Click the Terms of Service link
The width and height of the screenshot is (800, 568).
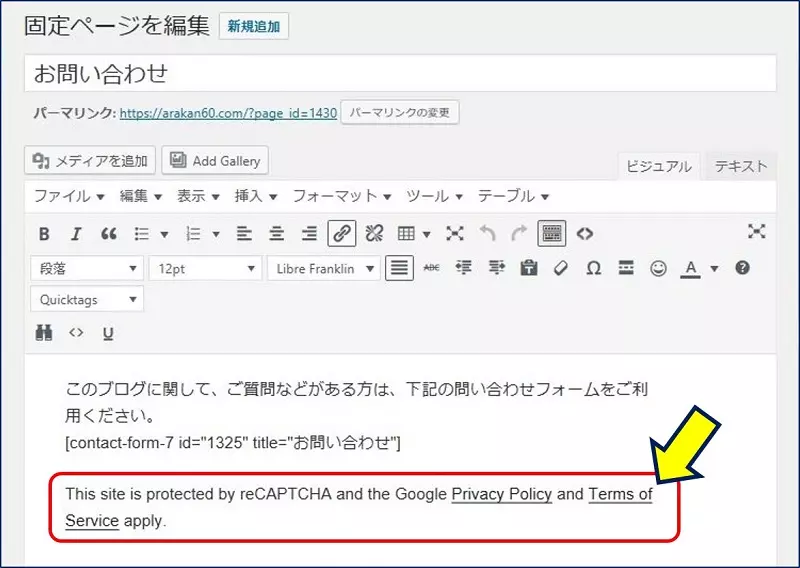[620, 494]
